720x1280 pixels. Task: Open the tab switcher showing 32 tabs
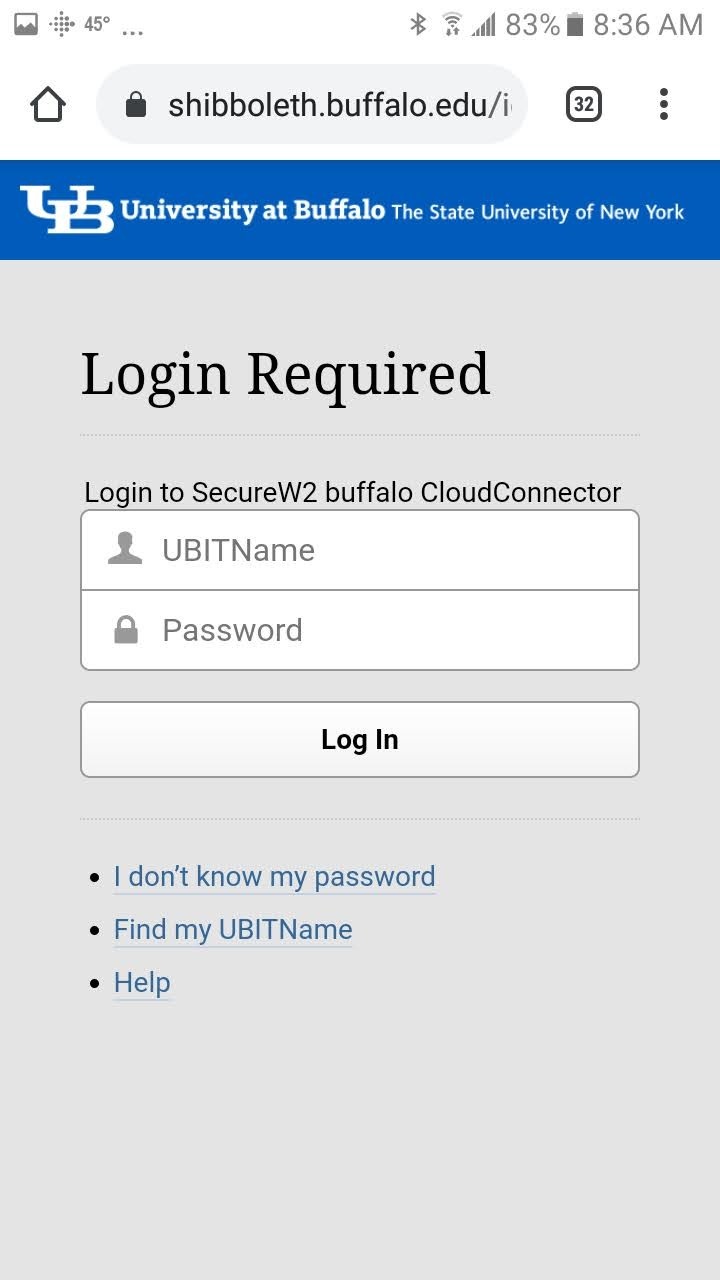click(584, 104)
